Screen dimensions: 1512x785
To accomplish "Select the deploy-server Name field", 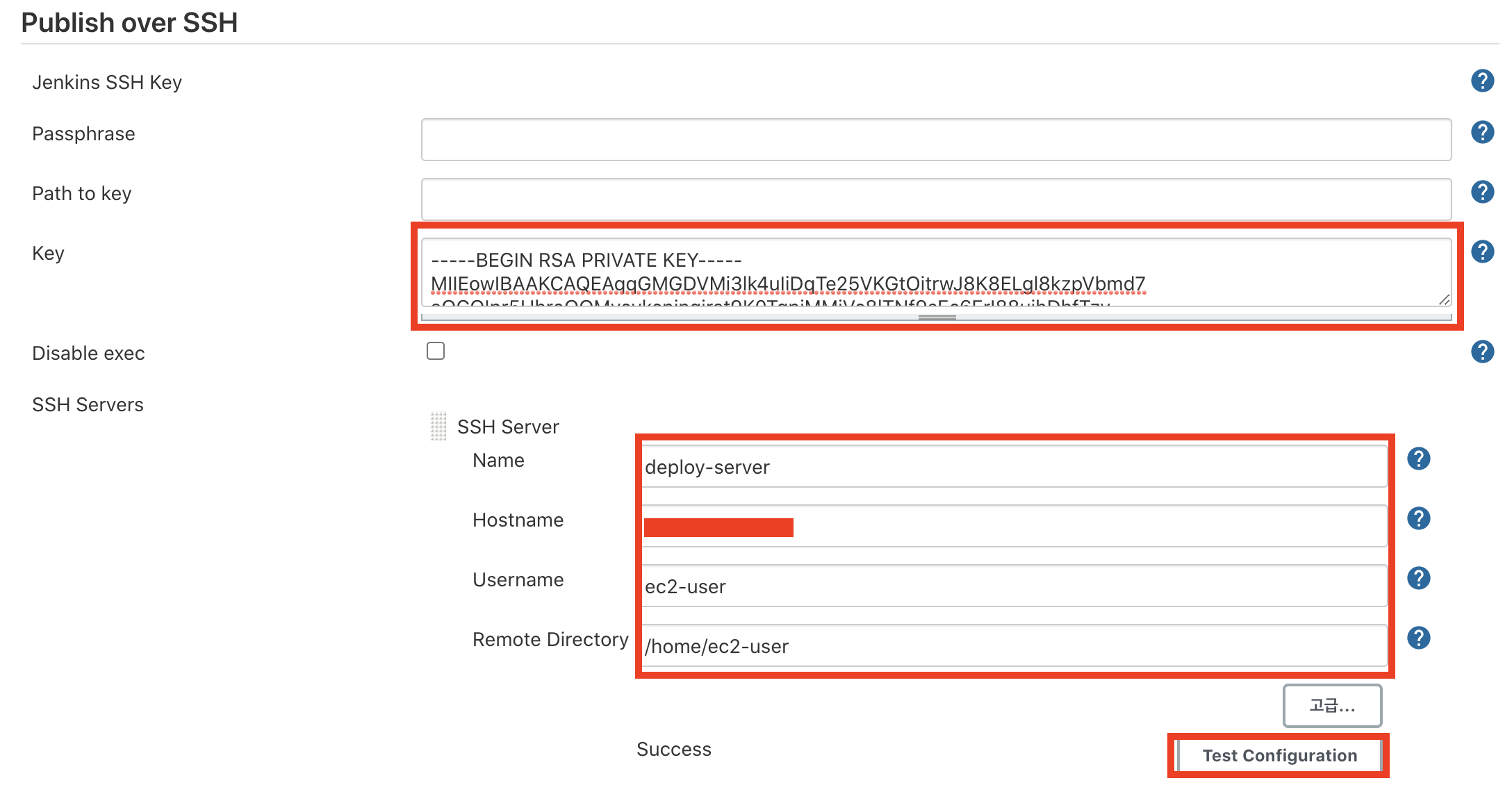I will coord(1013,467).
